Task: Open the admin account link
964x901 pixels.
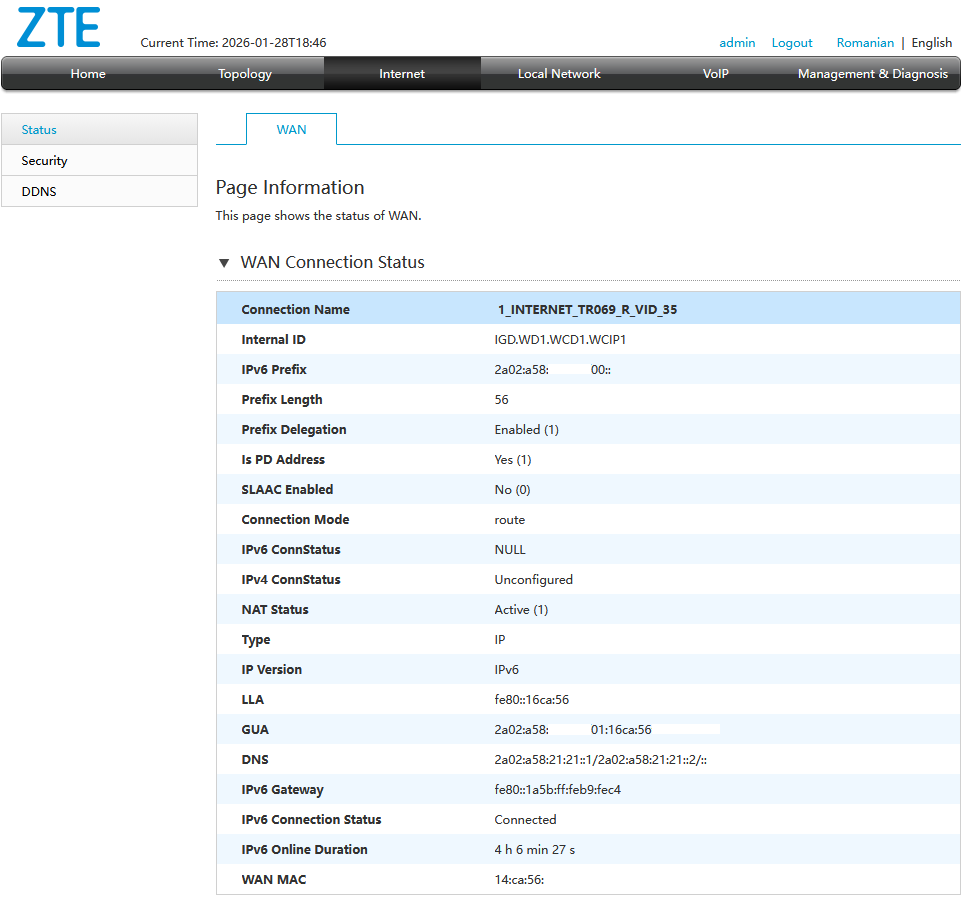Action: tap(737, 42)
